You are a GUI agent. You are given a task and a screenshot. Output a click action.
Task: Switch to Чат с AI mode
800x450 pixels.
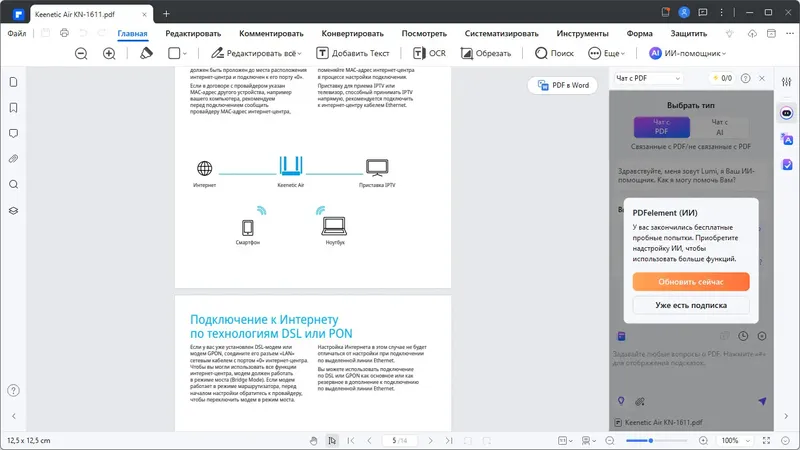719,127
